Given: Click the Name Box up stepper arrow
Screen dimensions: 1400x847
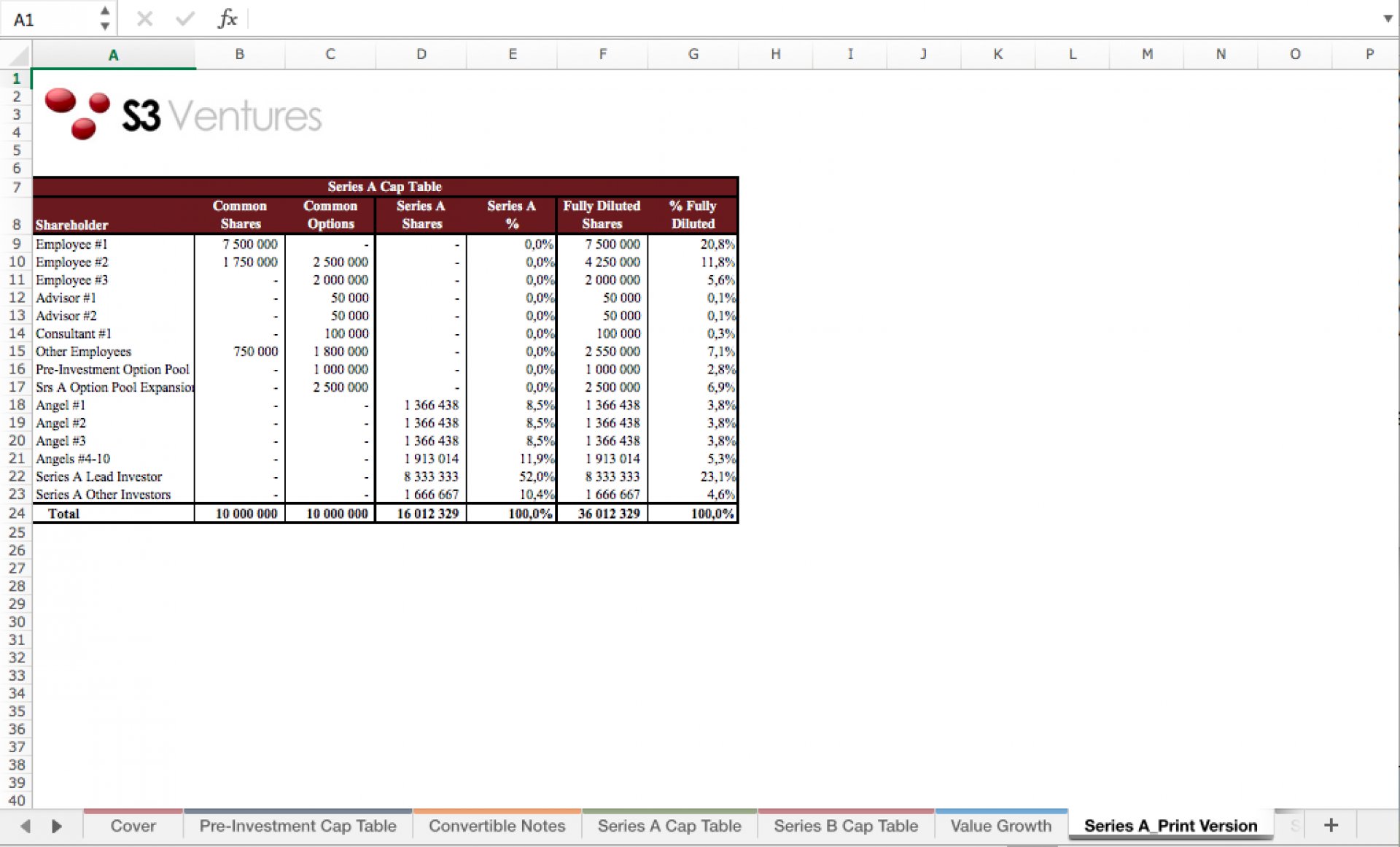Looking at the screenshot, I should 105,11.
